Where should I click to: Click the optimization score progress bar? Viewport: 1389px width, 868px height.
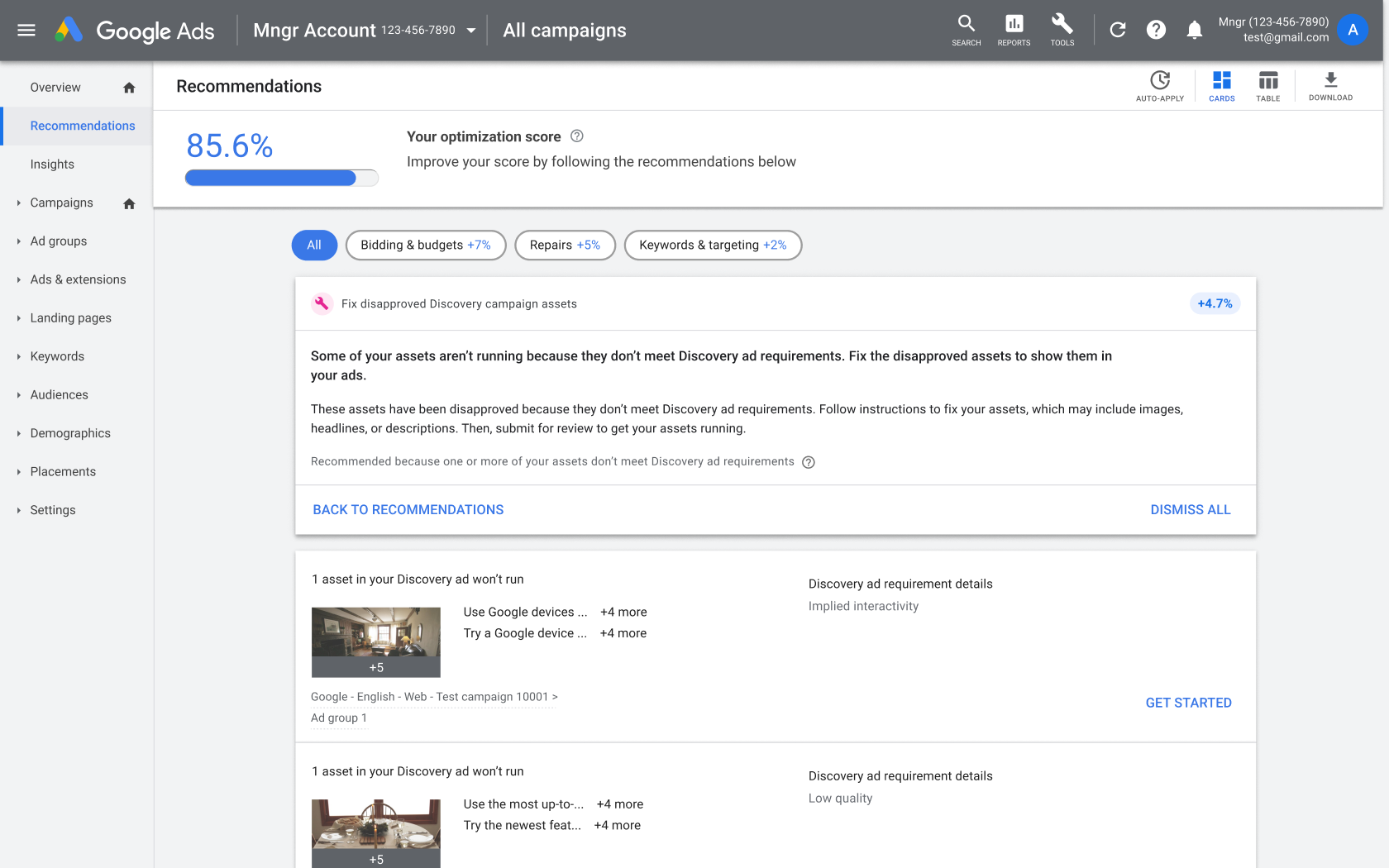click(x=281, y=178)
